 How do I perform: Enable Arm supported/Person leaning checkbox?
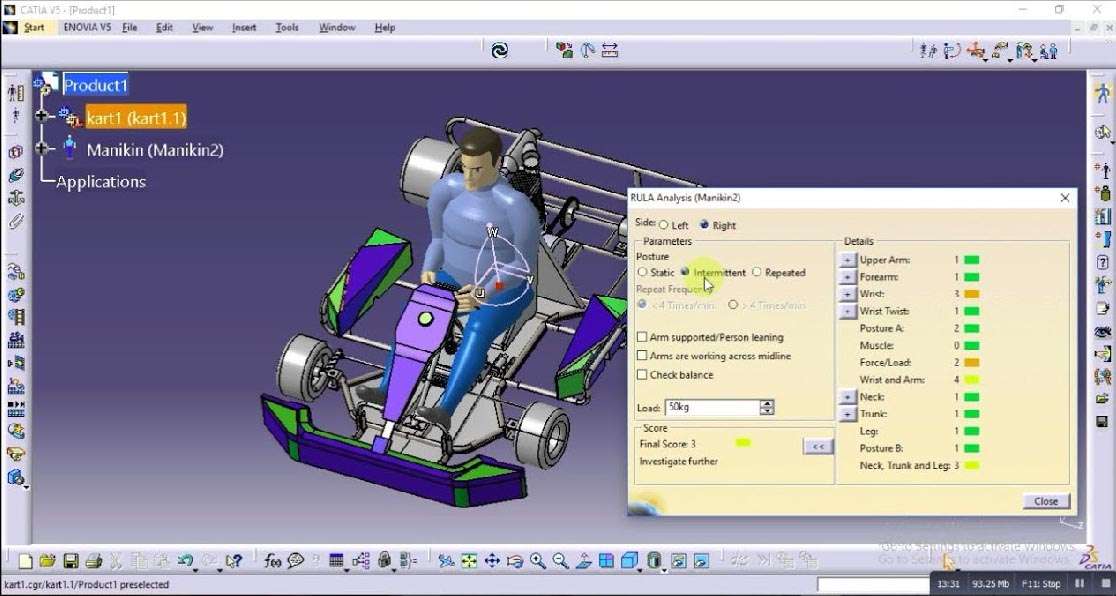642,338
